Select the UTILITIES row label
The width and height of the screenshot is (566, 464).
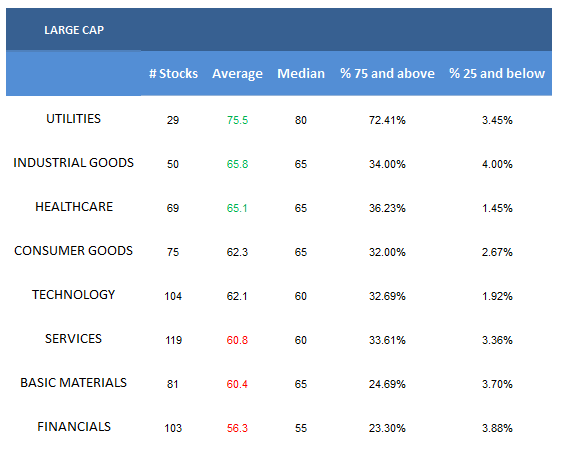click(x=74, y=119)
